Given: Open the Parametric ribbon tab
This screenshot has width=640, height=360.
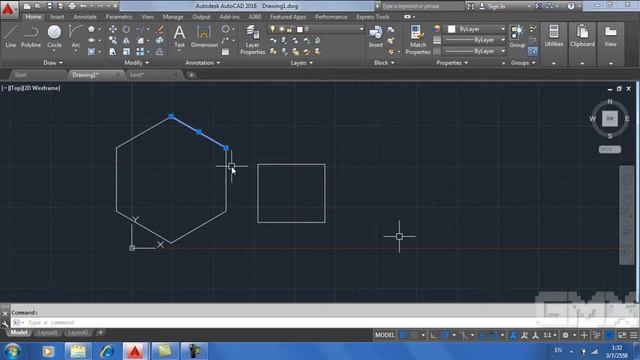Looking at the screenshot, I should (x=119, y=17).
